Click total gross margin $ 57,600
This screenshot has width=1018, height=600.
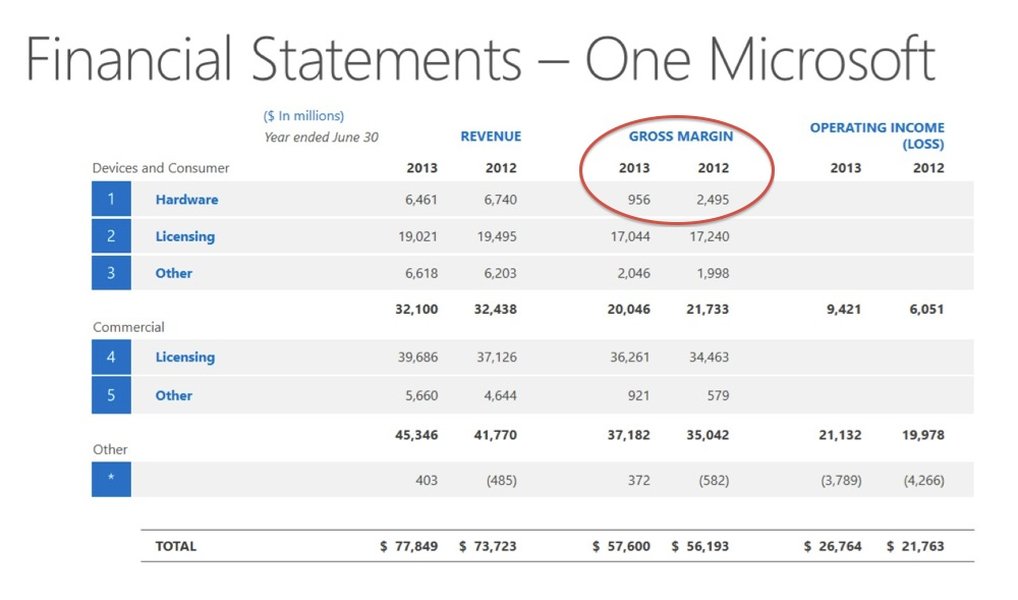[x=621, y=546]
